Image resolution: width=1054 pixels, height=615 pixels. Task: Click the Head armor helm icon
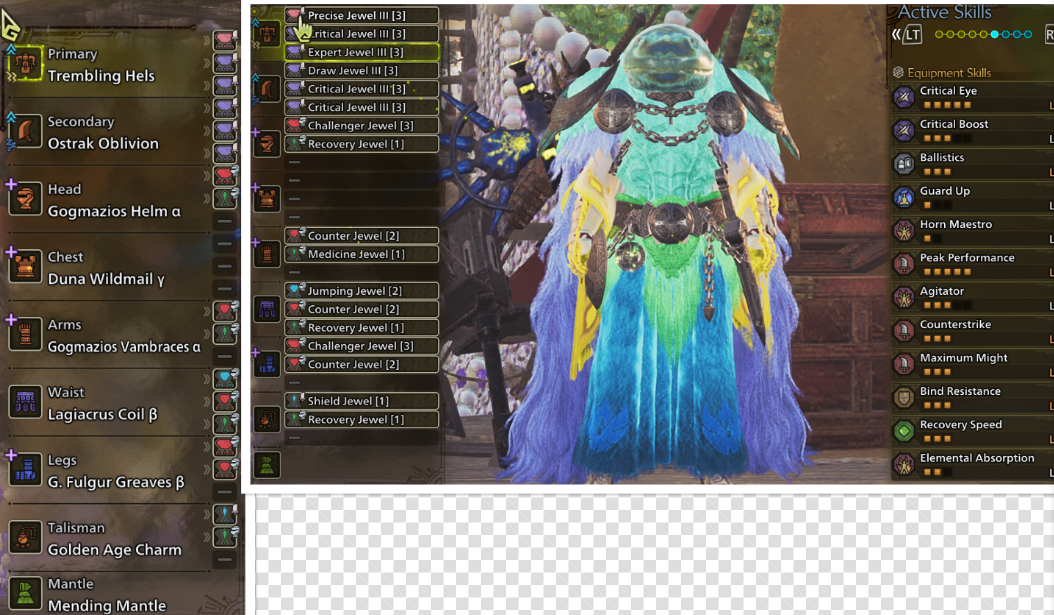tap(25, 200)
